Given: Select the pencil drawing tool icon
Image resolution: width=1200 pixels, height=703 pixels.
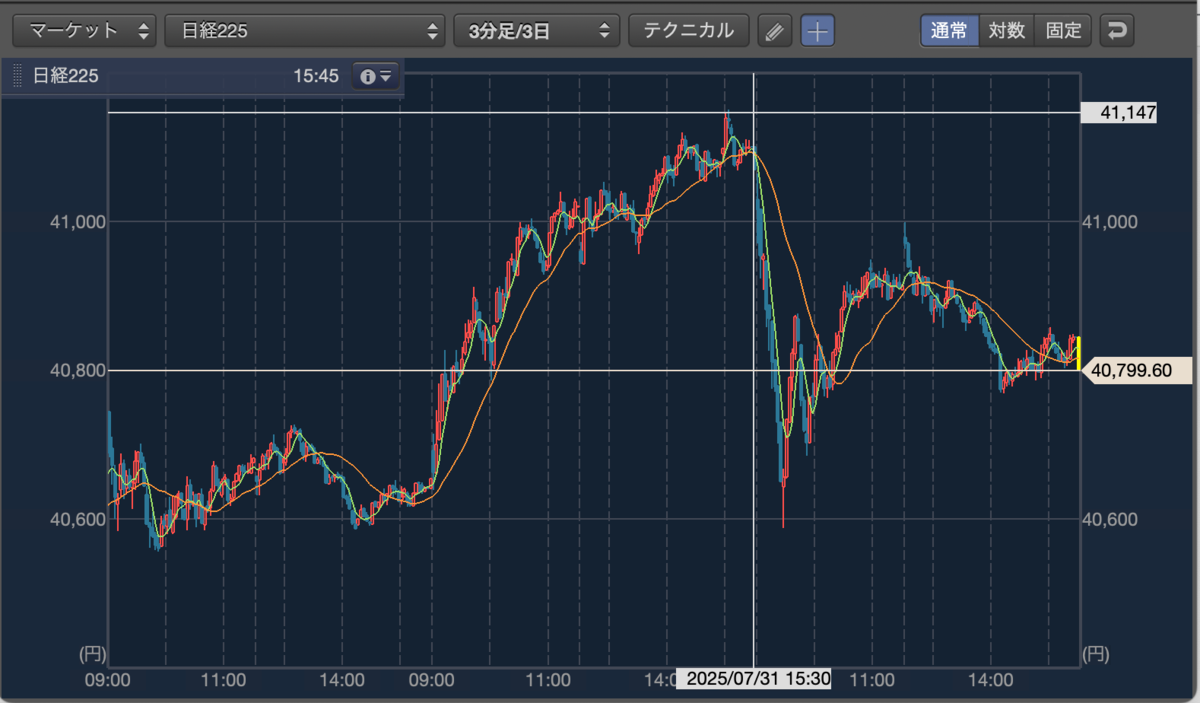Looking at the screenshot, I should [x=774, y=31].
